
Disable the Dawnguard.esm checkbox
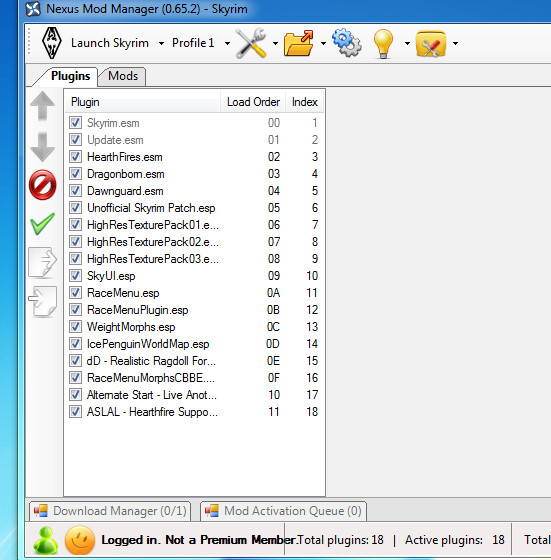tap(75, 191)
